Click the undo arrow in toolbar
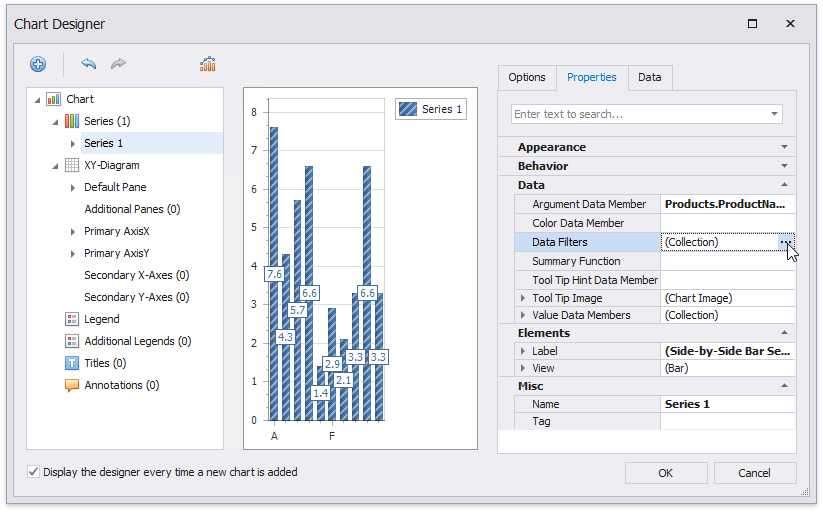The image size is (823, 512). pos(89,64)
